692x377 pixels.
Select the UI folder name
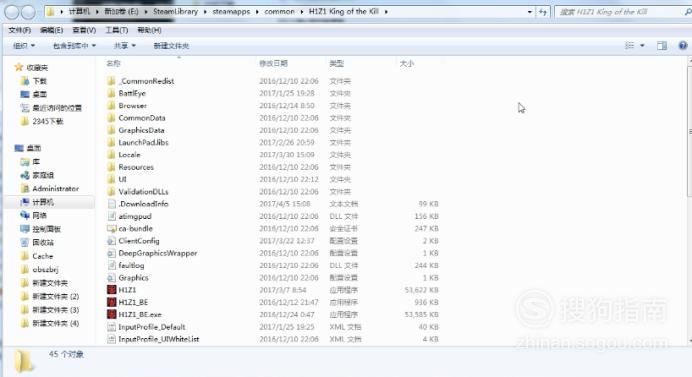(x=122, y=179)
